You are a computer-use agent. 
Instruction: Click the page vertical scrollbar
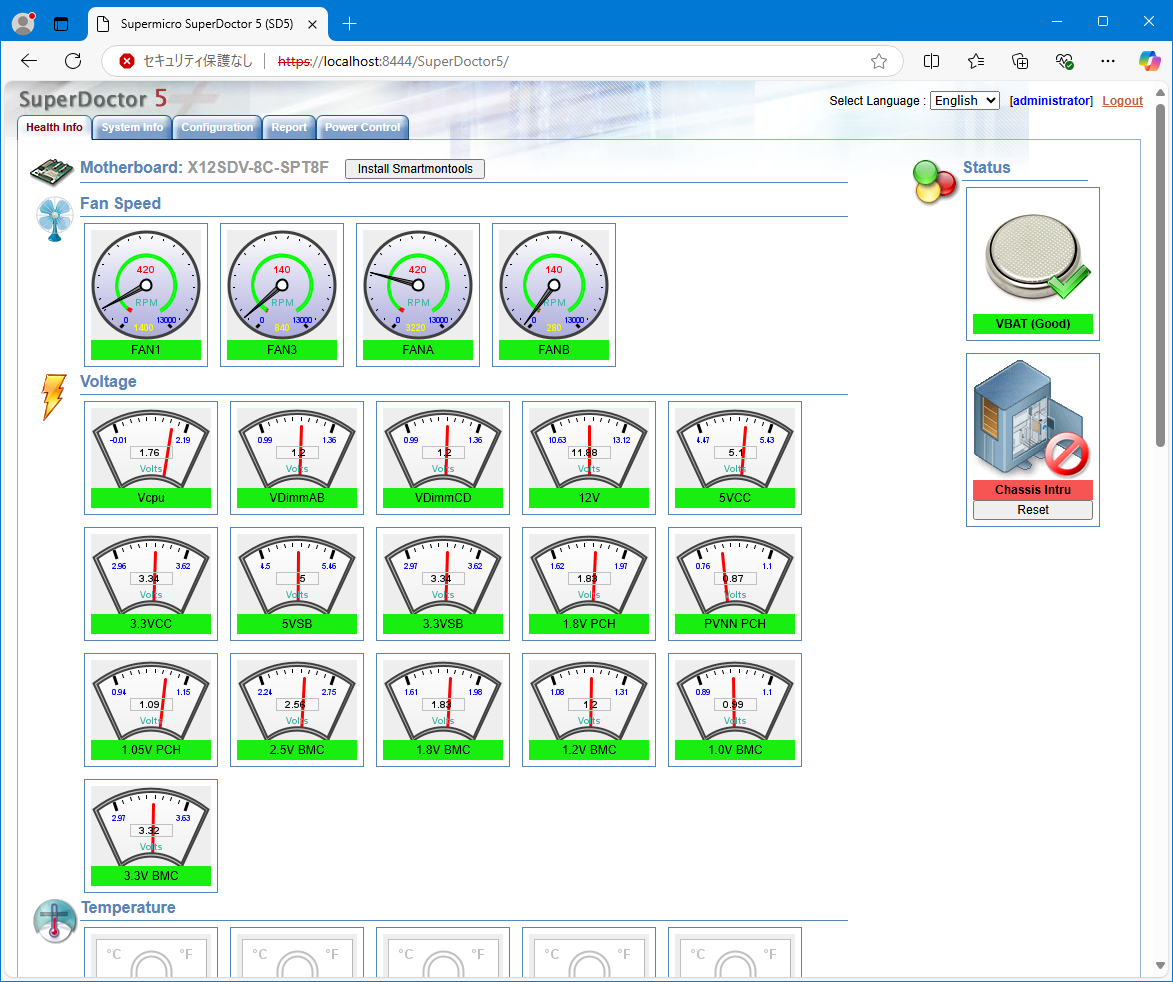point(1160,274)
